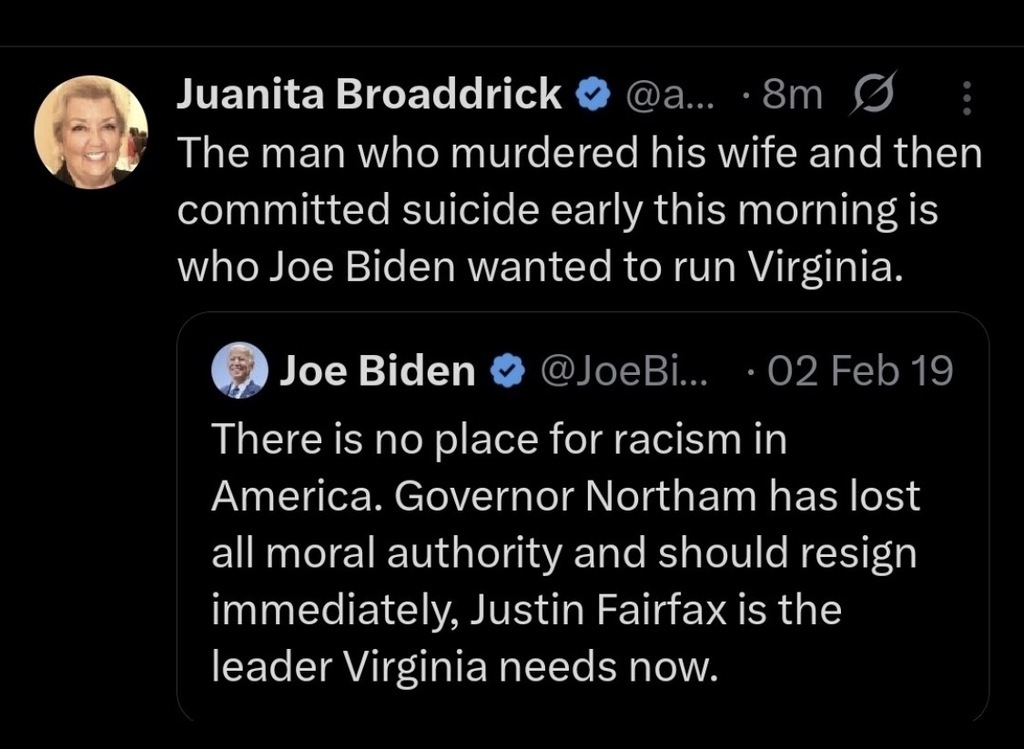1024x749 pixels.
Task: Click line "all moral authority and should resign"
Action: point(564,553)
